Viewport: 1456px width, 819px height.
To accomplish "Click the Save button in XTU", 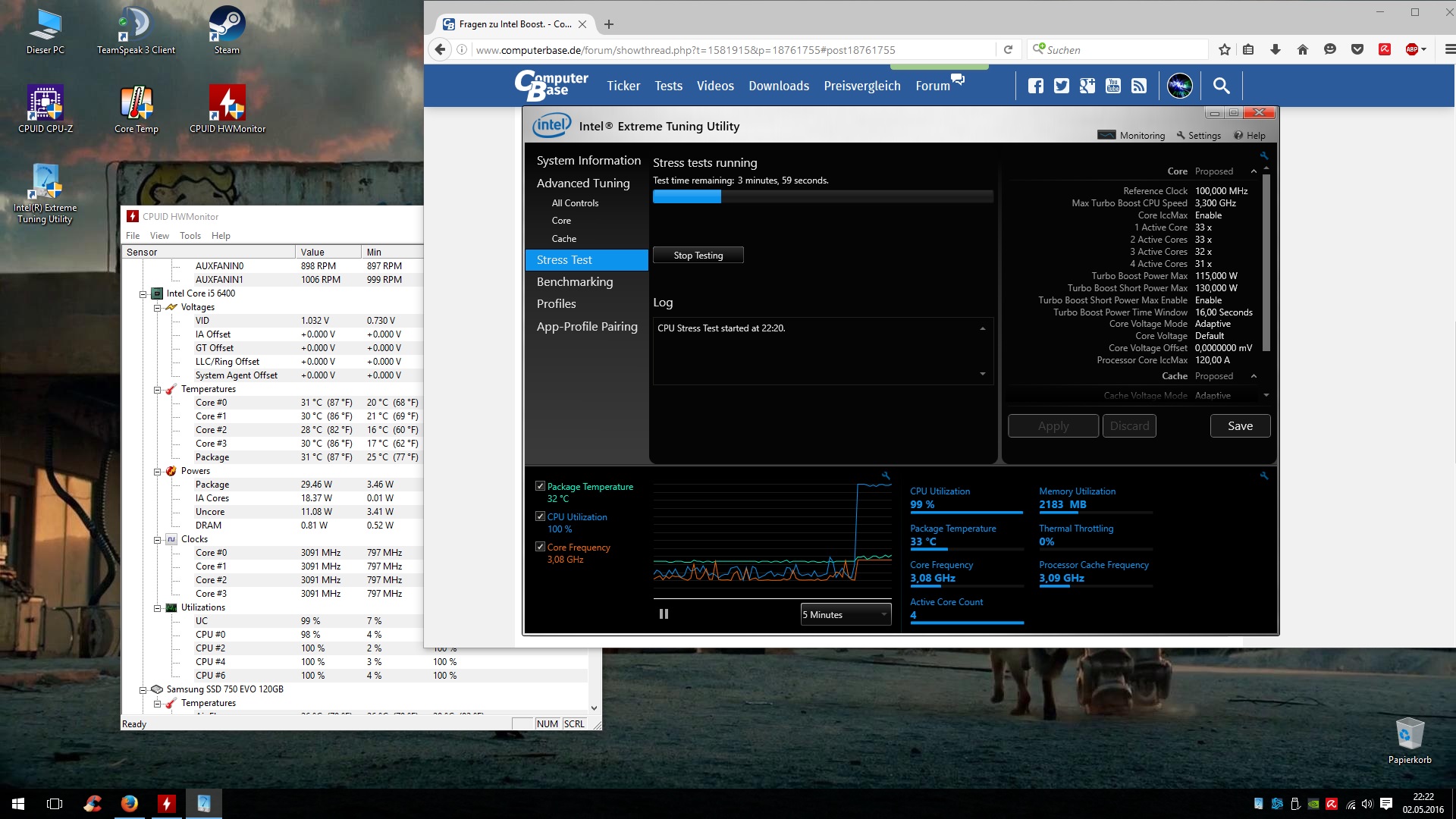I will 1240,426.
